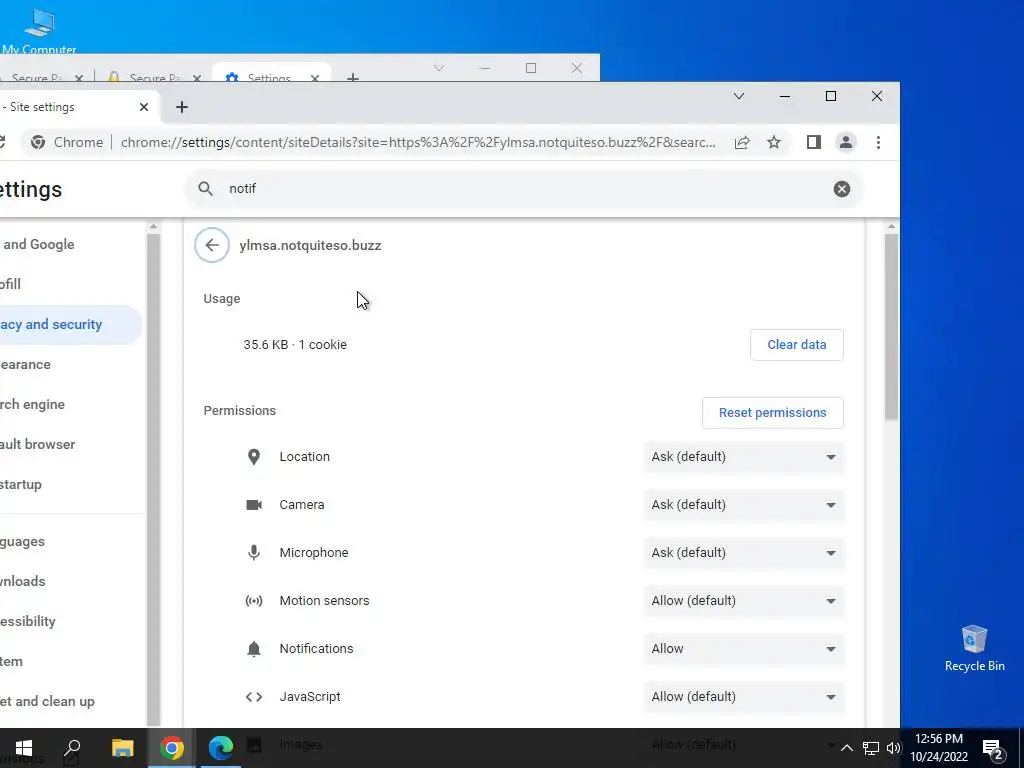1024x768 pixels.
Task: Open the JavaScript permission dropdown
Action: point(744,697)
